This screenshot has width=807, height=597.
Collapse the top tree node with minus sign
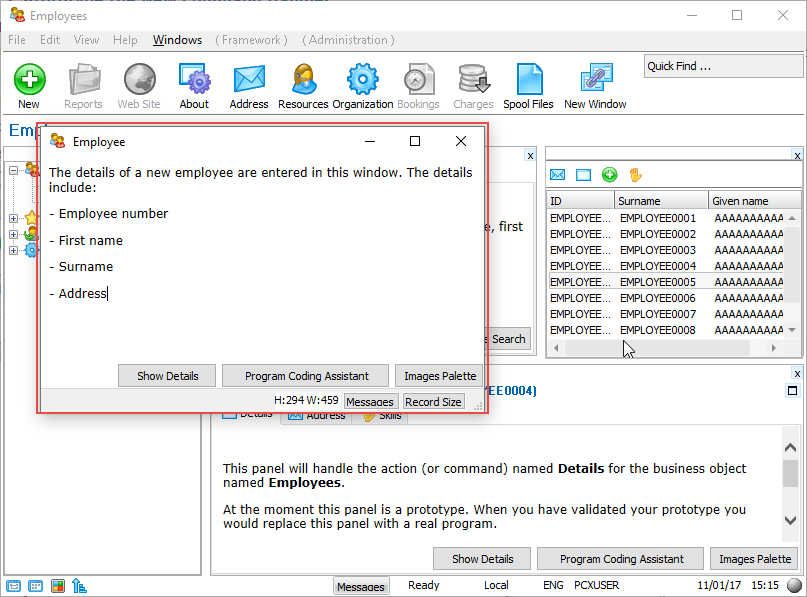click(x=13, y=170)
